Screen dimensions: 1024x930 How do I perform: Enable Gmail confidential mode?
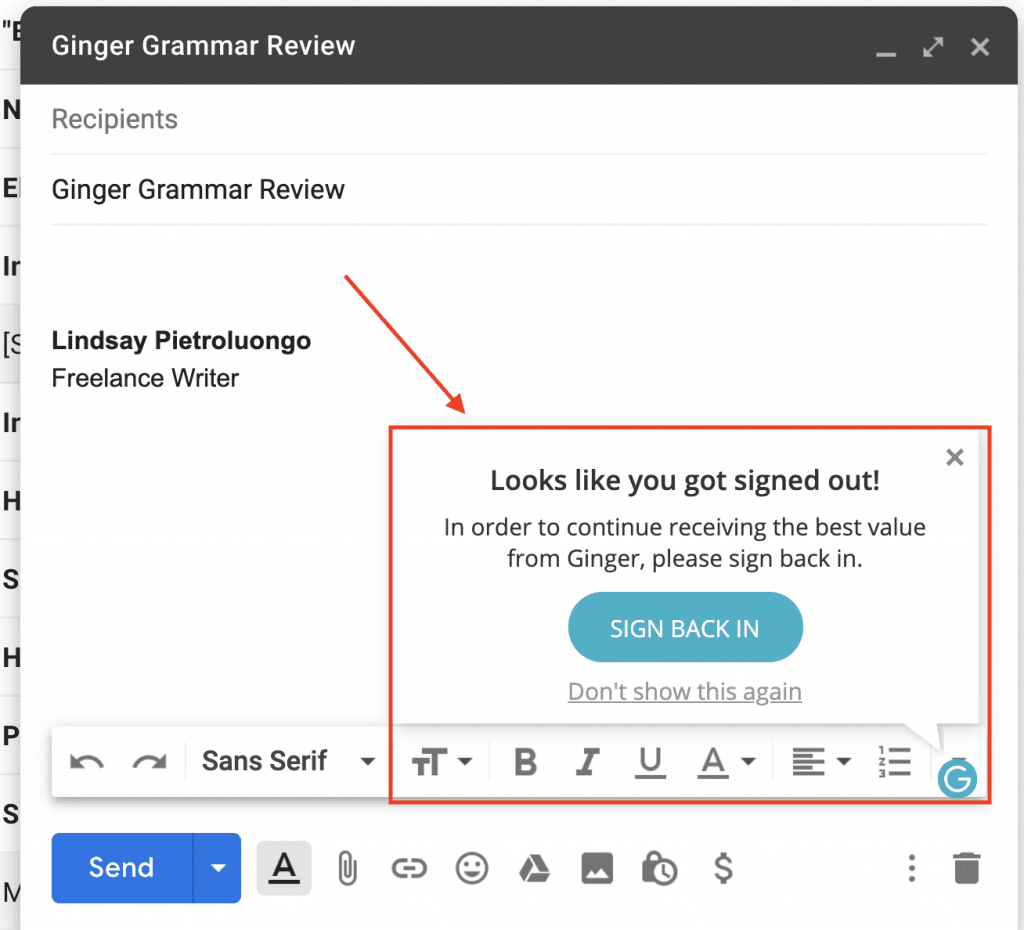[659, 868]
